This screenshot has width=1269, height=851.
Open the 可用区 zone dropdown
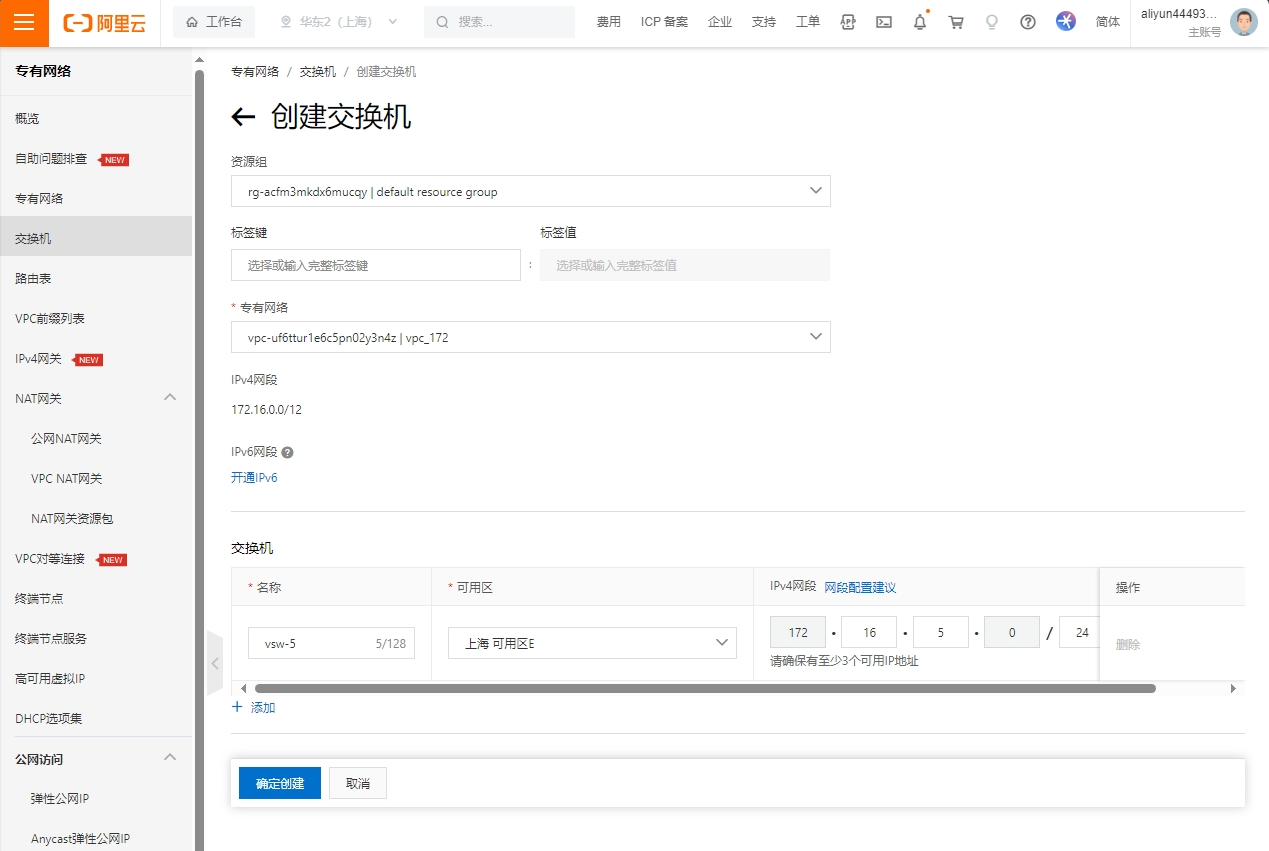[592, 643]
